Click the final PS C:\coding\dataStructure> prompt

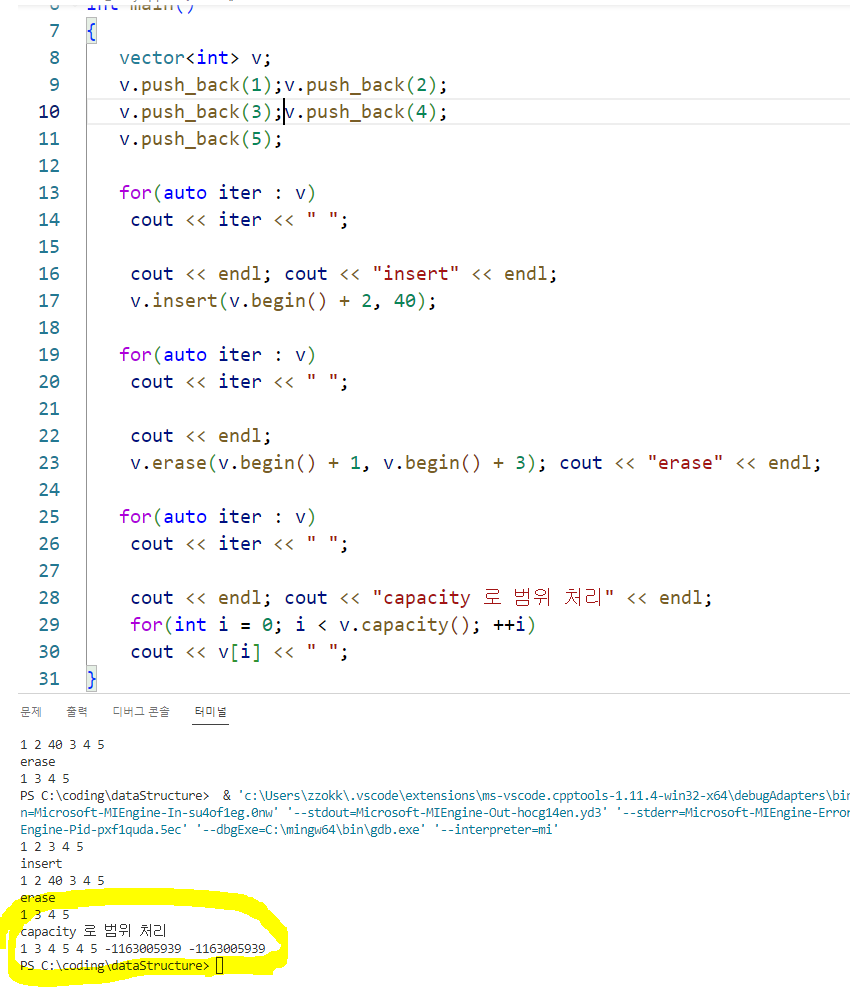click(x=114, y=966)
